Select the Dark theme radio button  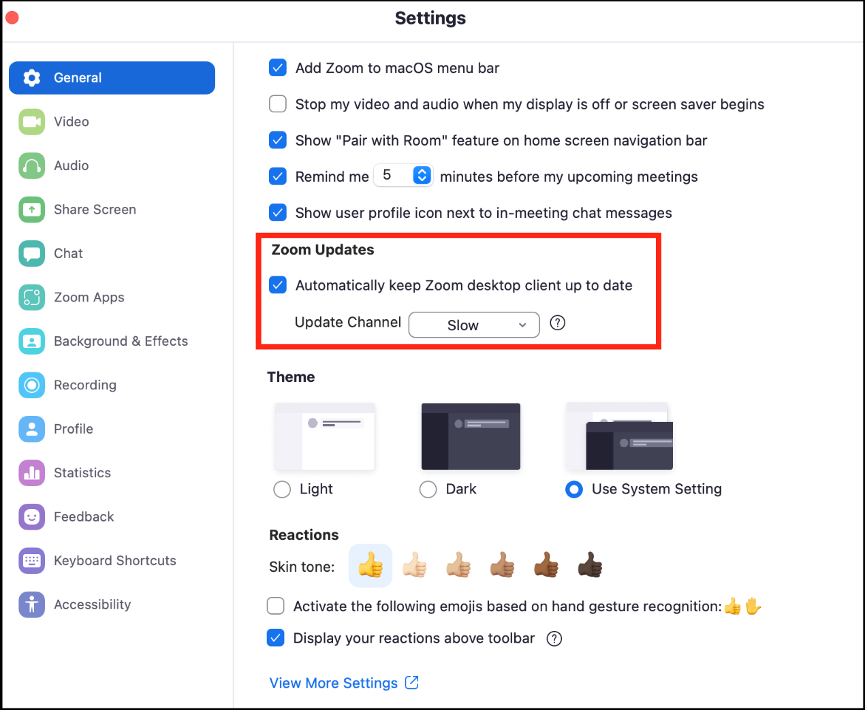coord(428,490)
